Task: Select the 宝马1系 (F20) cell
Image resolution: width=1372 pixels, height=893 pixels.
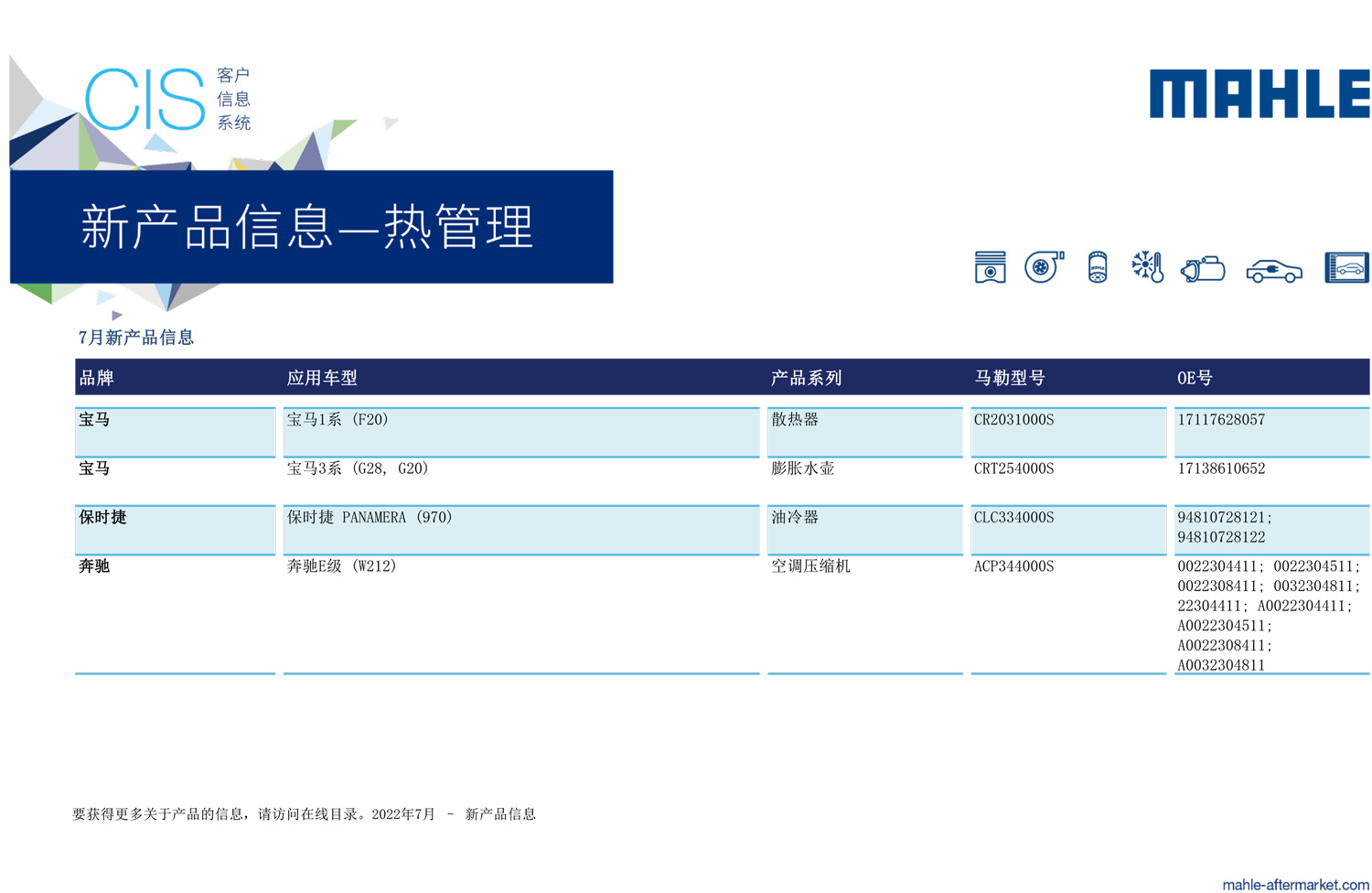Action: (521, 432)
